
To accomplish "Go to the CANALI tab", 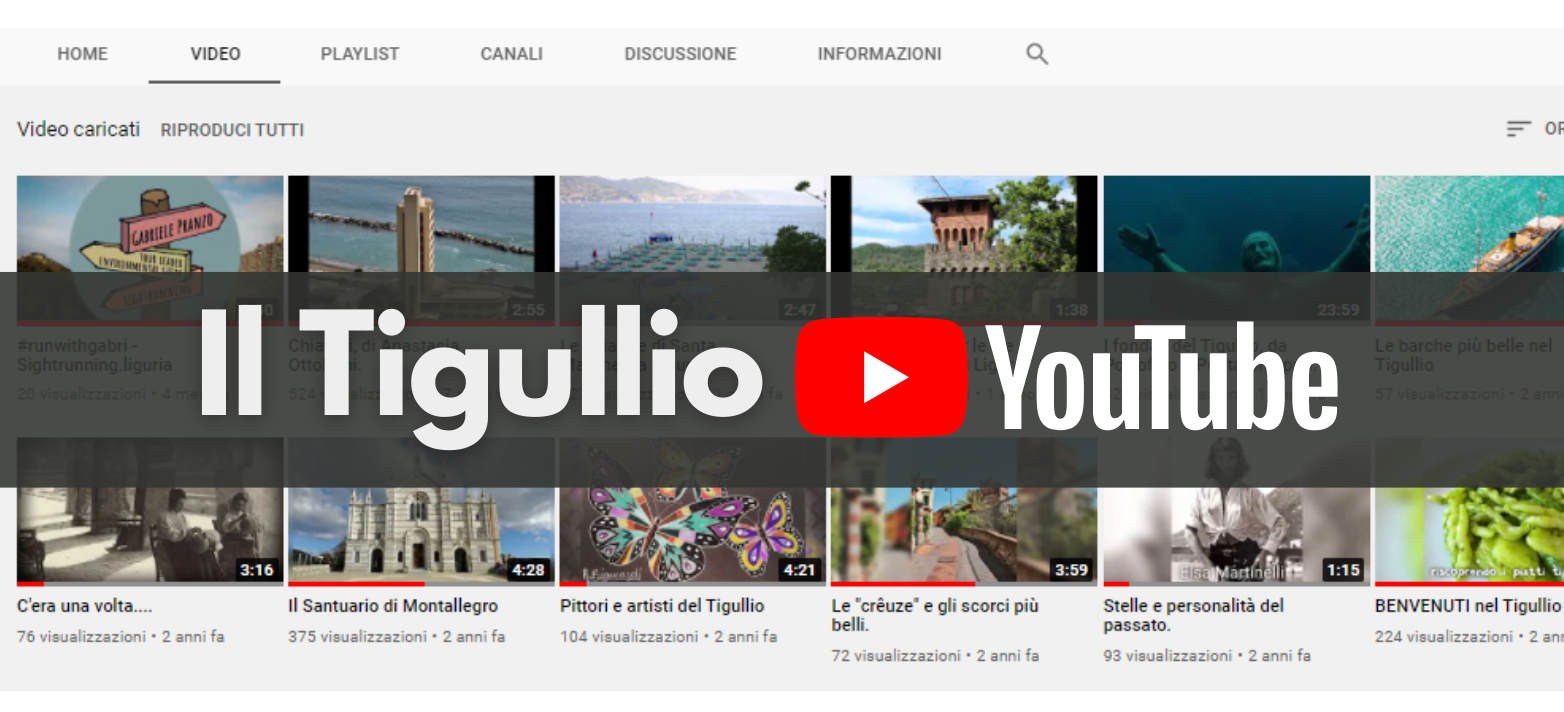I will [511, 54].
